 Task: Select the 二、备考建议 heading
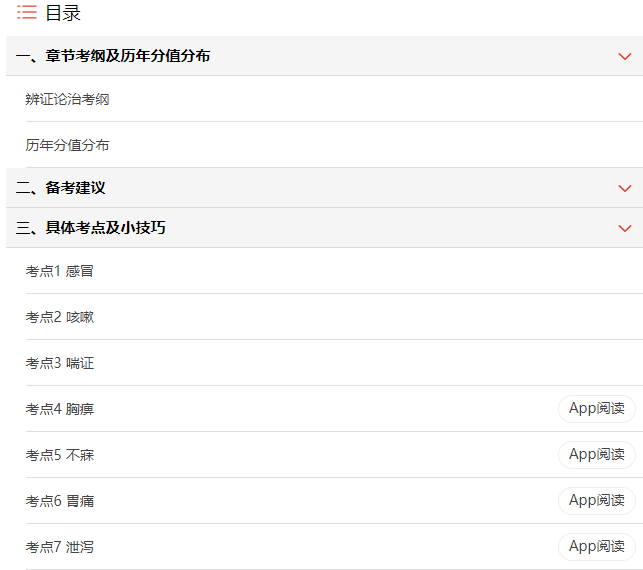click(61, 188)
